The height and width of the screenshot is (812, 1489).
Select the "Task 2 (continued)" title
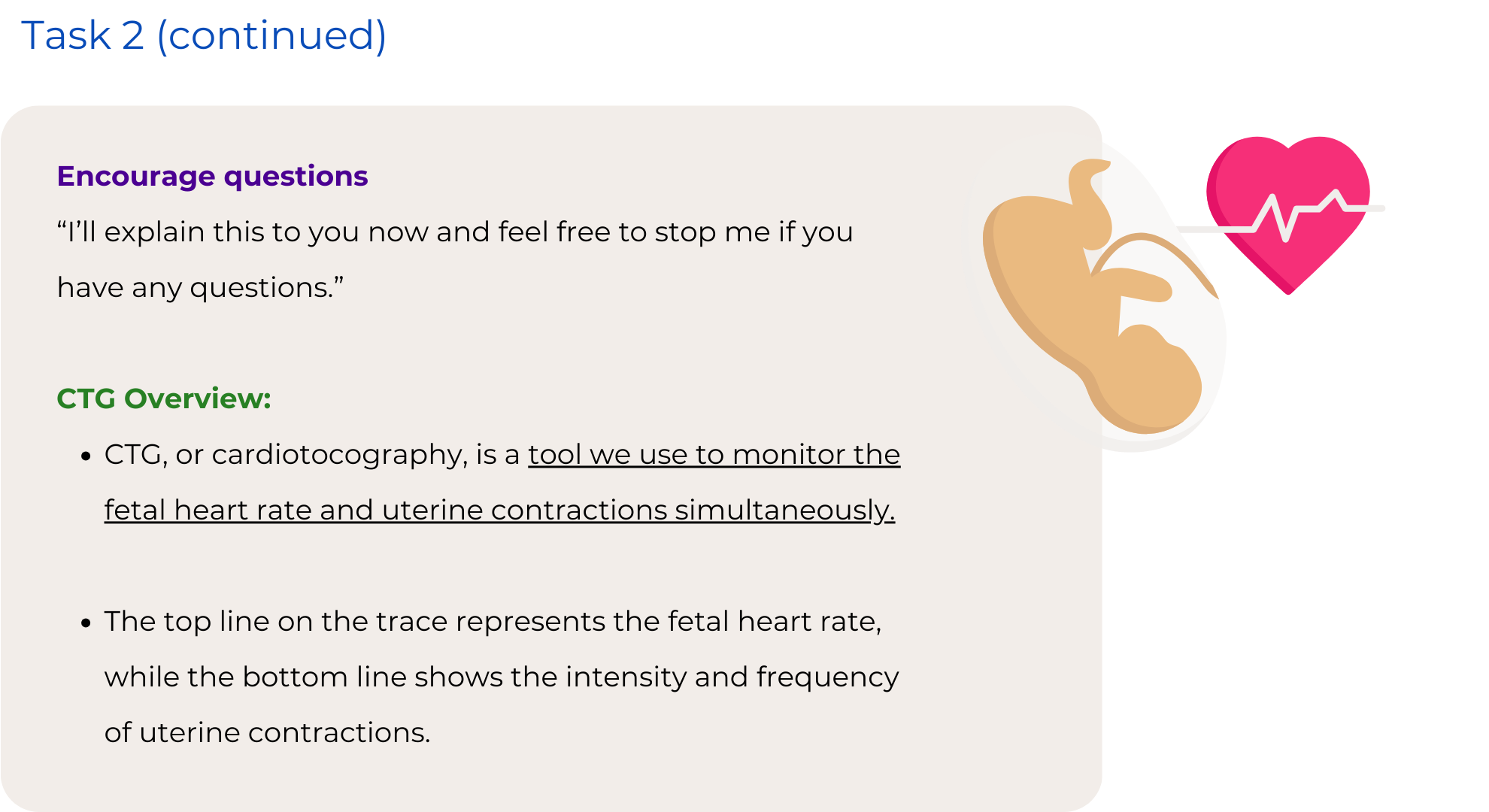(x=204, y=35)
